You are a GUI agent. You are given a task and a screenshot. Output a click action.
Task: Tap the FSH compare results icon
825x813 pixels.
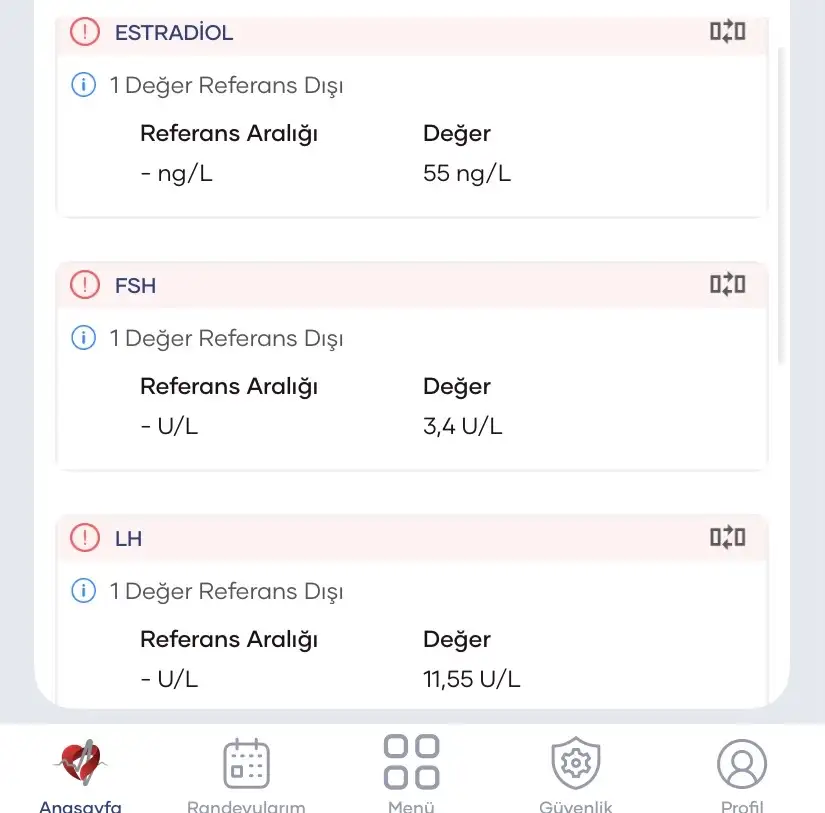coord(727,285)
